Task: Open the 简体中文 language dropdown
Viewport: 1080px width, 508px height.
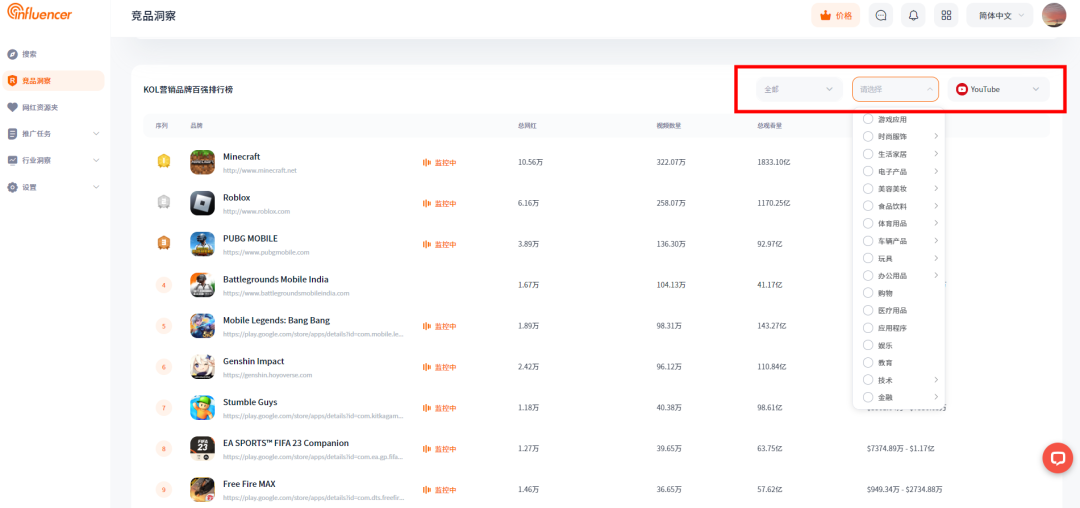Action: (x=1000, y=15)
